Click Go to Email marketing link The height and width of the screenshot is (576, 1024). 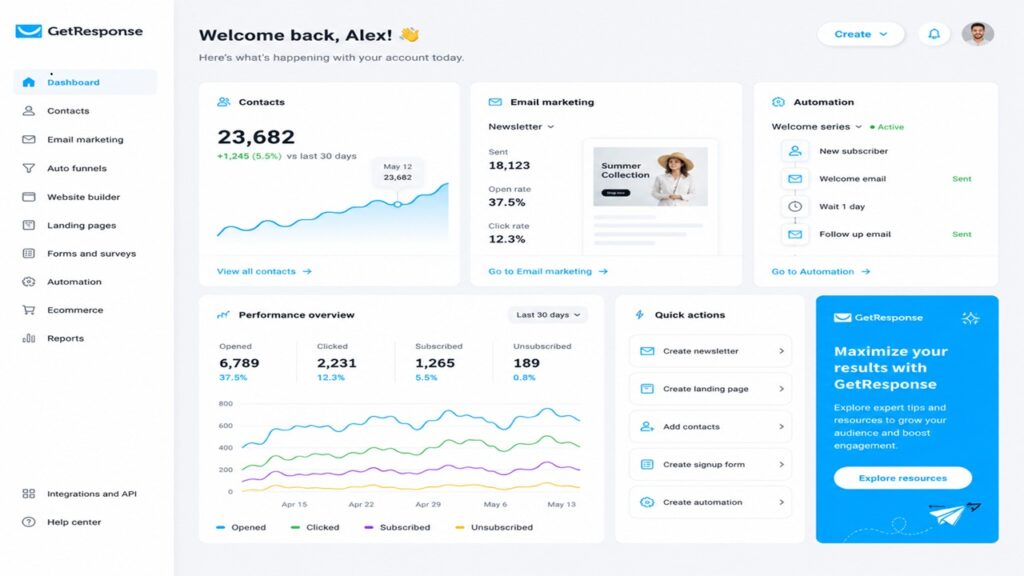pos(548,271)
